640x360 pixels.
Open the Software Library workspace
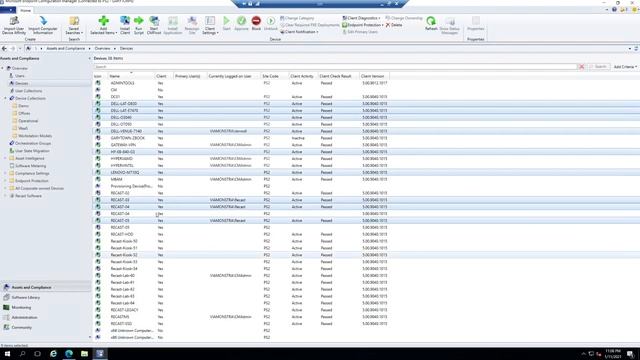(x=26, y=298)
